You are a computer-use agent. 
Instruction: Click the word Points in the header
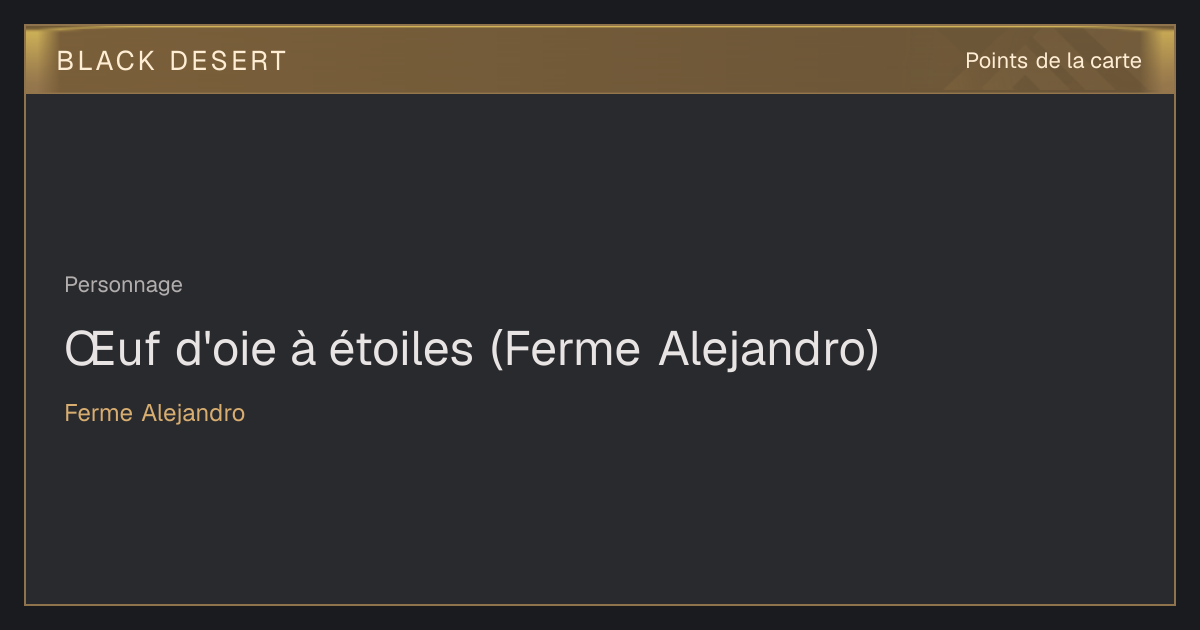click(997, 61)
